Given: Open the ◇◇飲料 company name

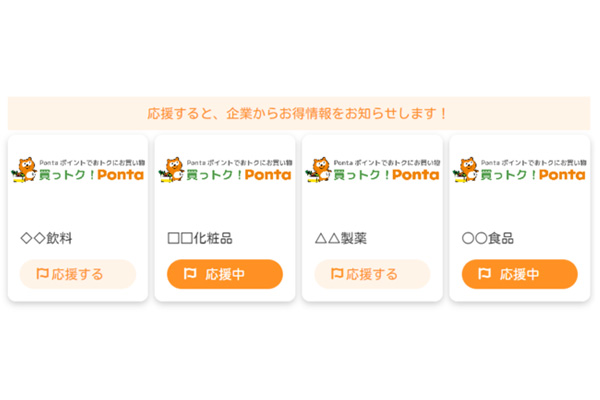Looking at the screenshot, I should (46, 238).
